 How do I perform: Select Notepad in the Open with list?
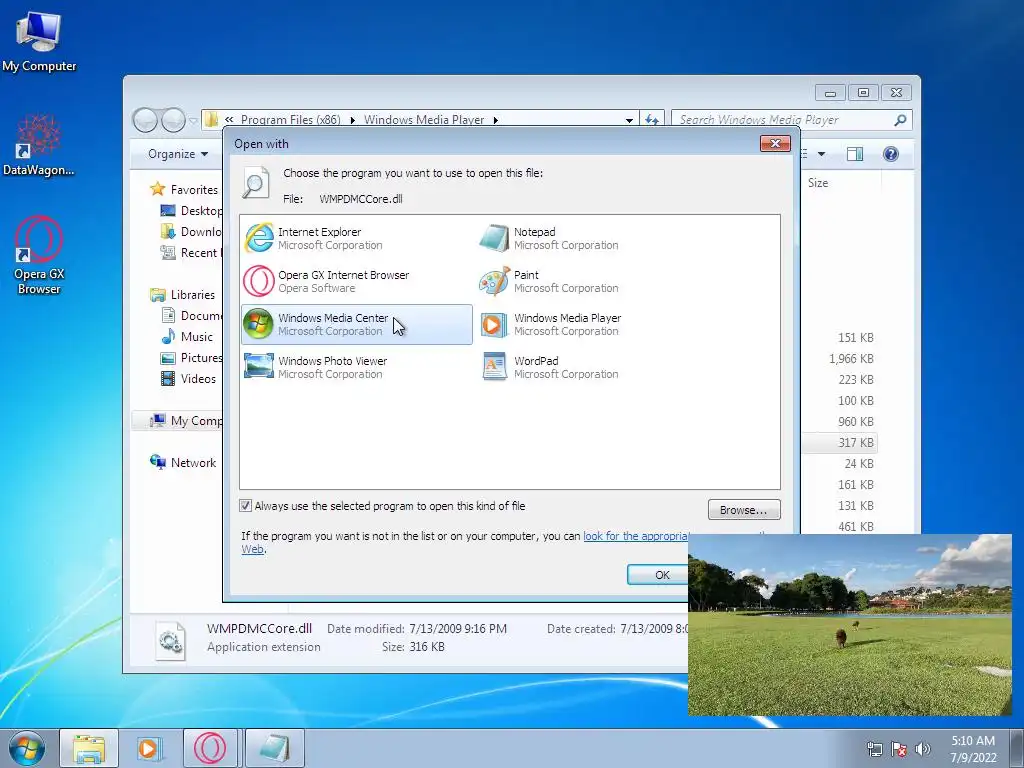pos(592,238)
